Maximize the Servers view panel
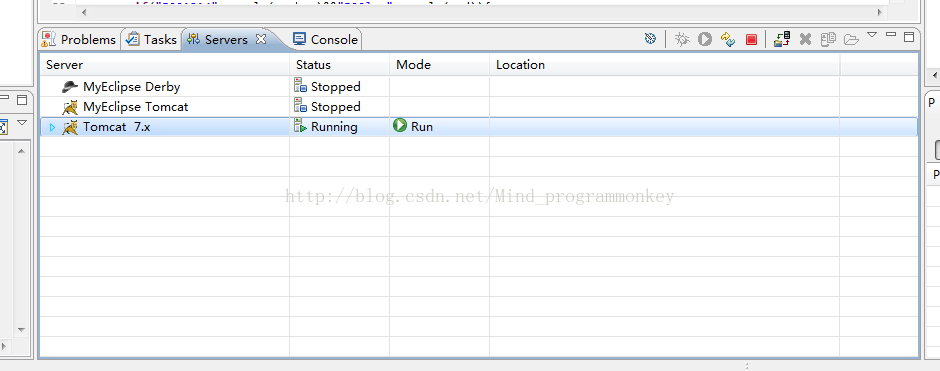Screen dimensions: 940x371 (x=909, y=37)
